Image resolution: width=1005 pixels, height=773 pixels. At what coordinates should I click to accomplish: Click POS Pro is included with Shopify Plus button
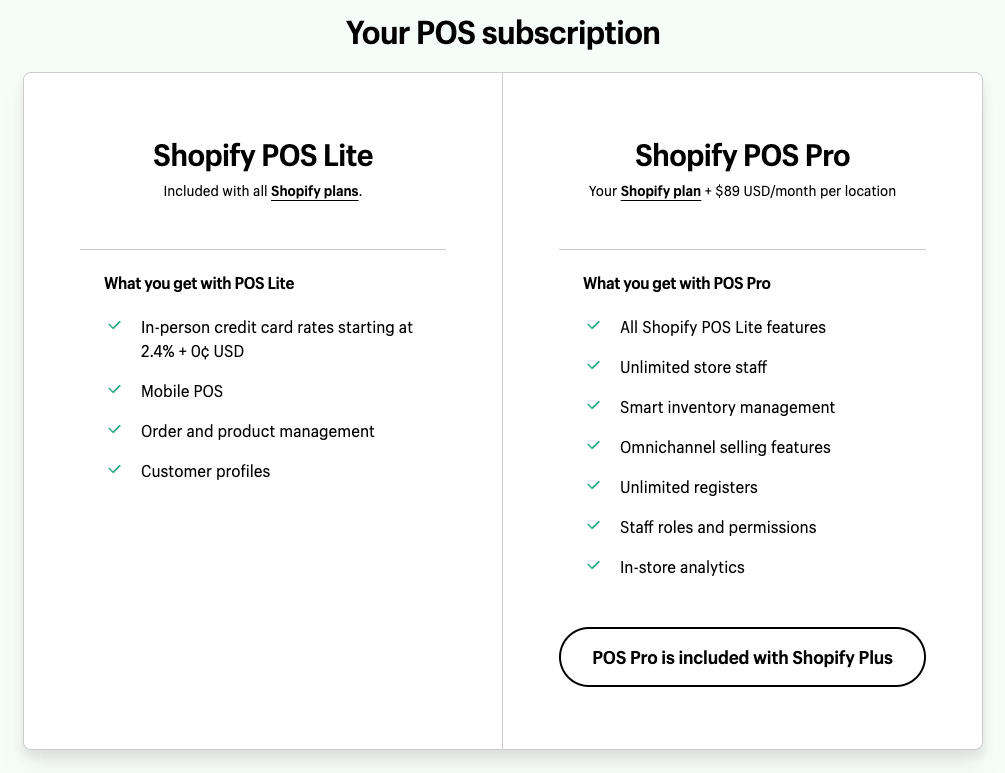pos(742,657)
